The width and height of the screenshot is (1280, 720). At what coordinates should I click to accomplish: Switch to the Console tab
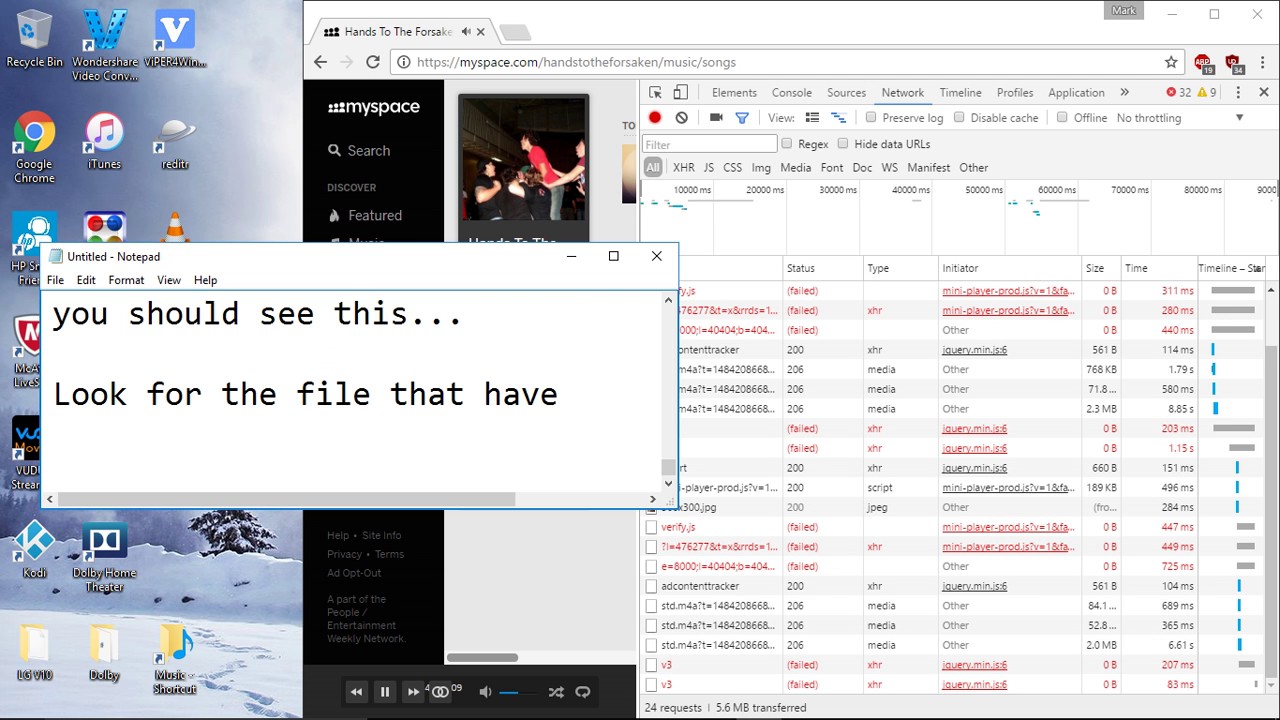792,93
